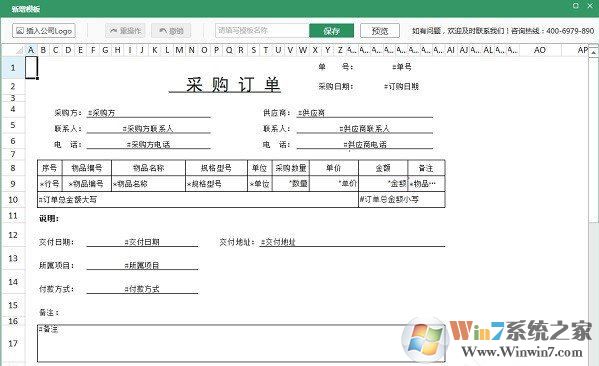Click the undo (撤销) button

coord(171,31)
